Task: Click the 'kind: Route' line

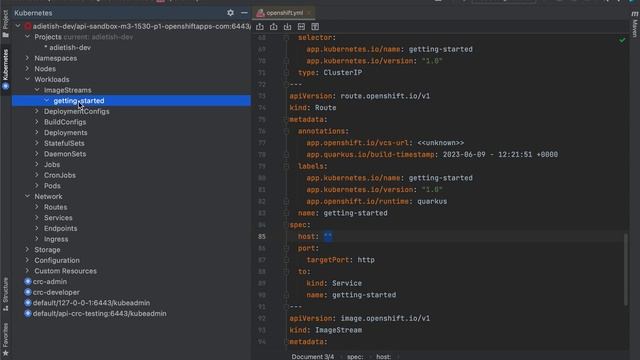Action: pos(313,108)
